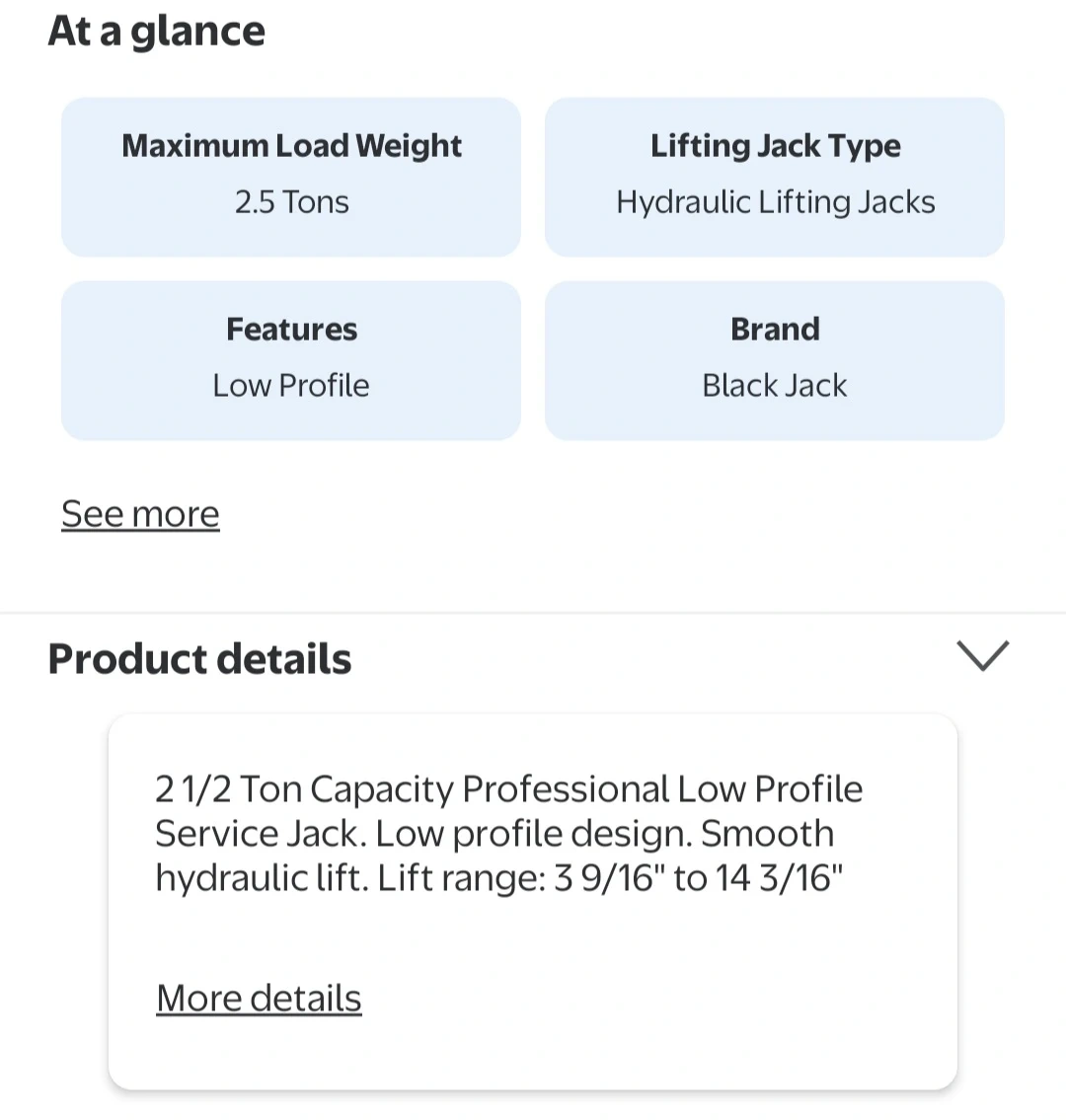The image size is (1066, 1120).
Task: Click the Maximum Load Weight bold label
Action: [x=291, y=146]
